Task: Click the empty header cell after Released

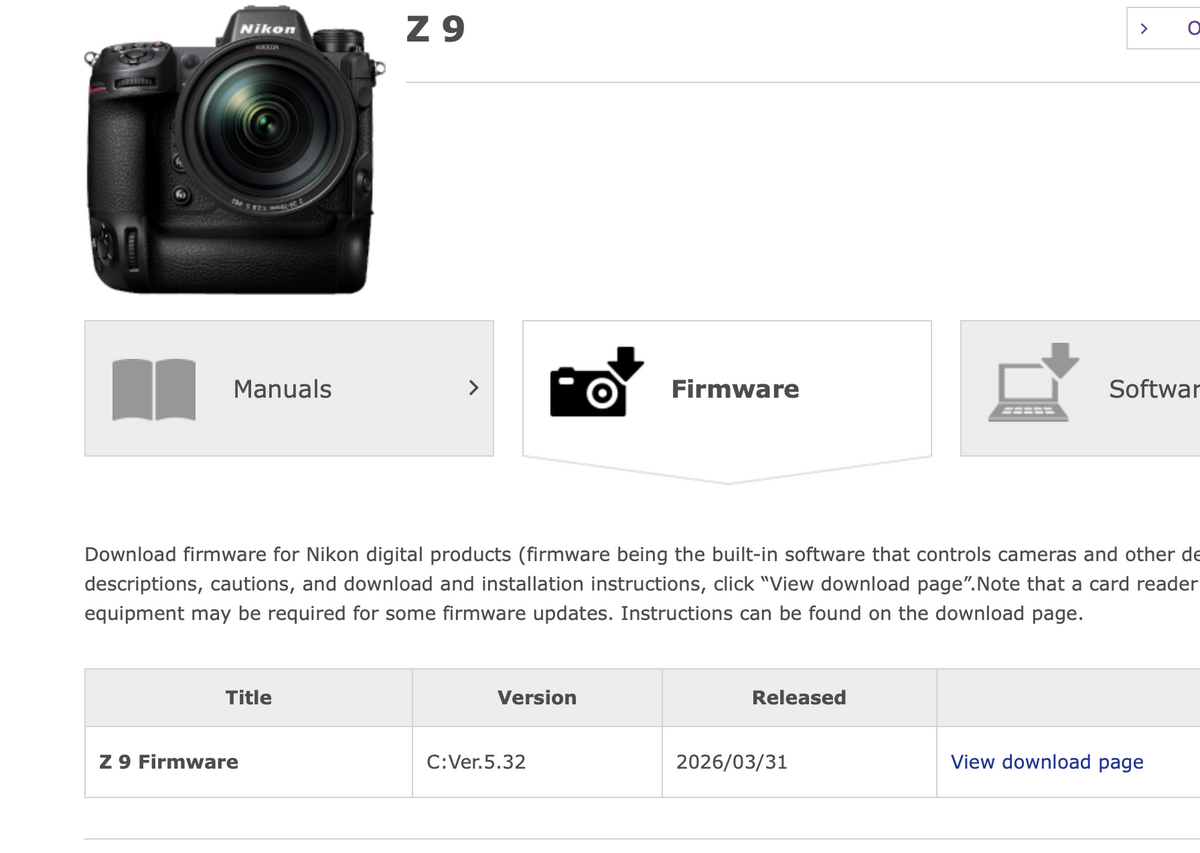Action: pyautogui.click(x=1068, y=698)
